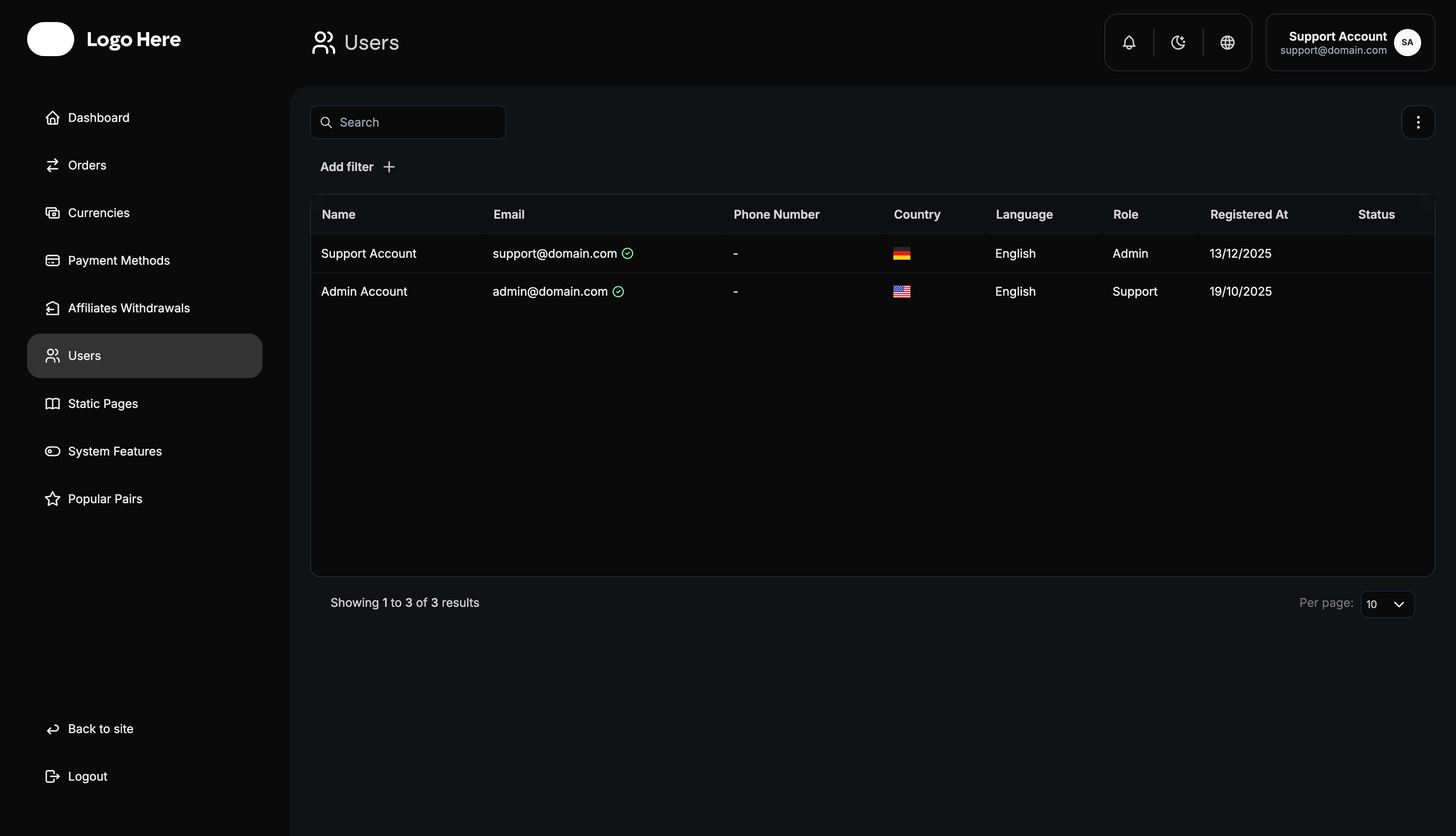Screen dimensions: 1456x836
Task: Open the Payment Methods section
Action: [119, 260]
